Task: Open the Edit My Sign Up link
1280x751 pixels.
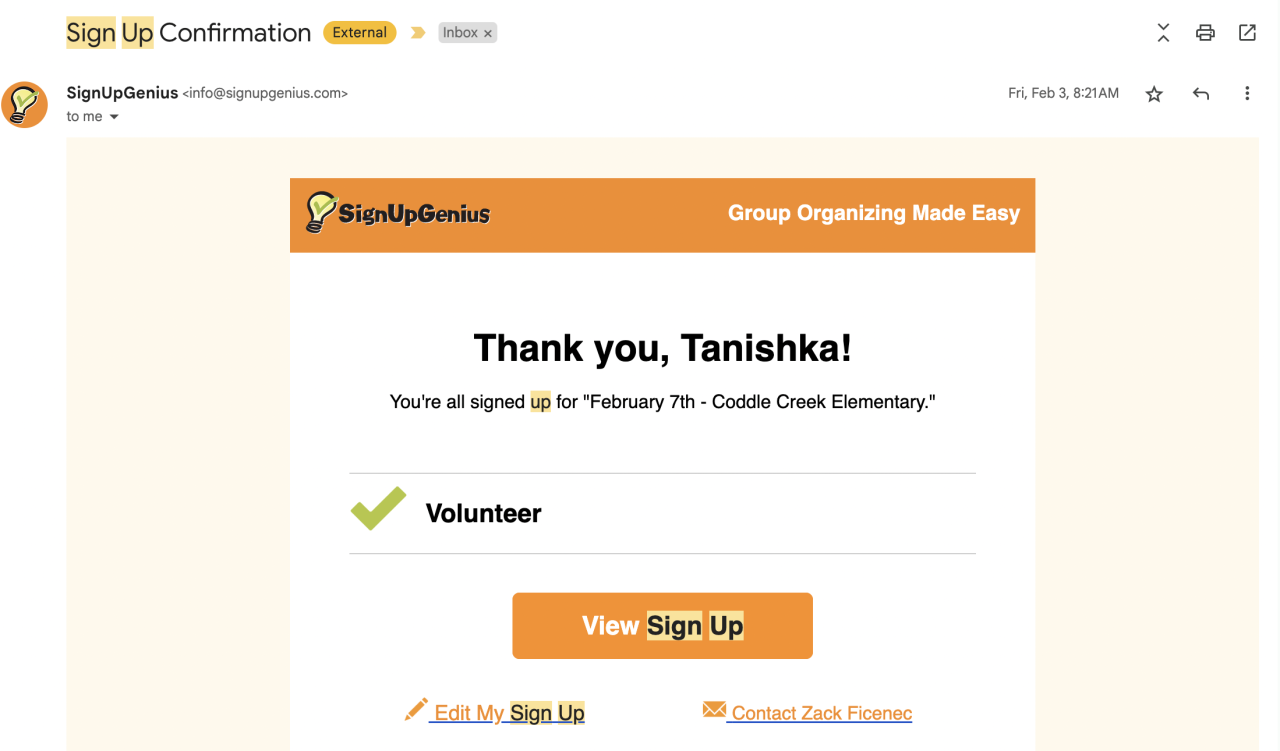Action: [x=509, y=713]
